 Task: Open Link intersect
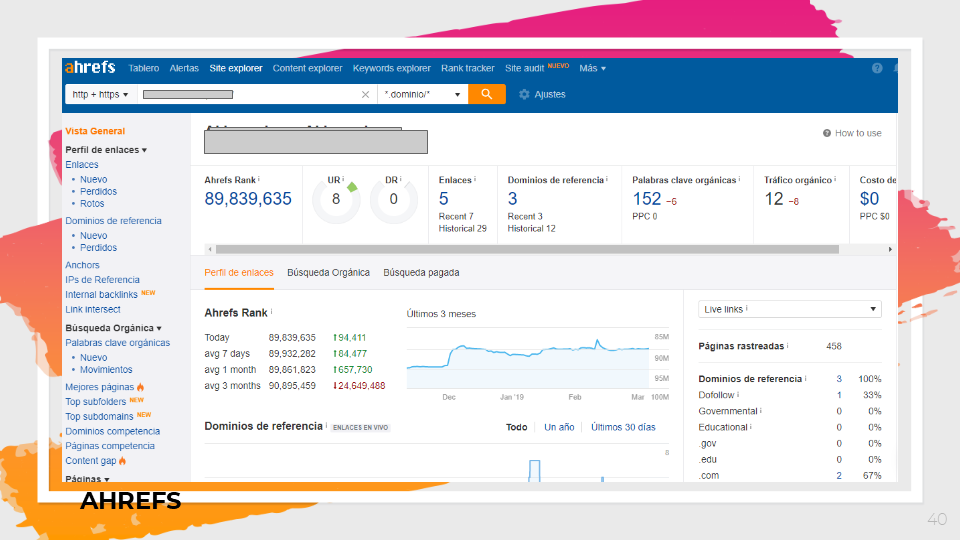click(x=92, y=310)
